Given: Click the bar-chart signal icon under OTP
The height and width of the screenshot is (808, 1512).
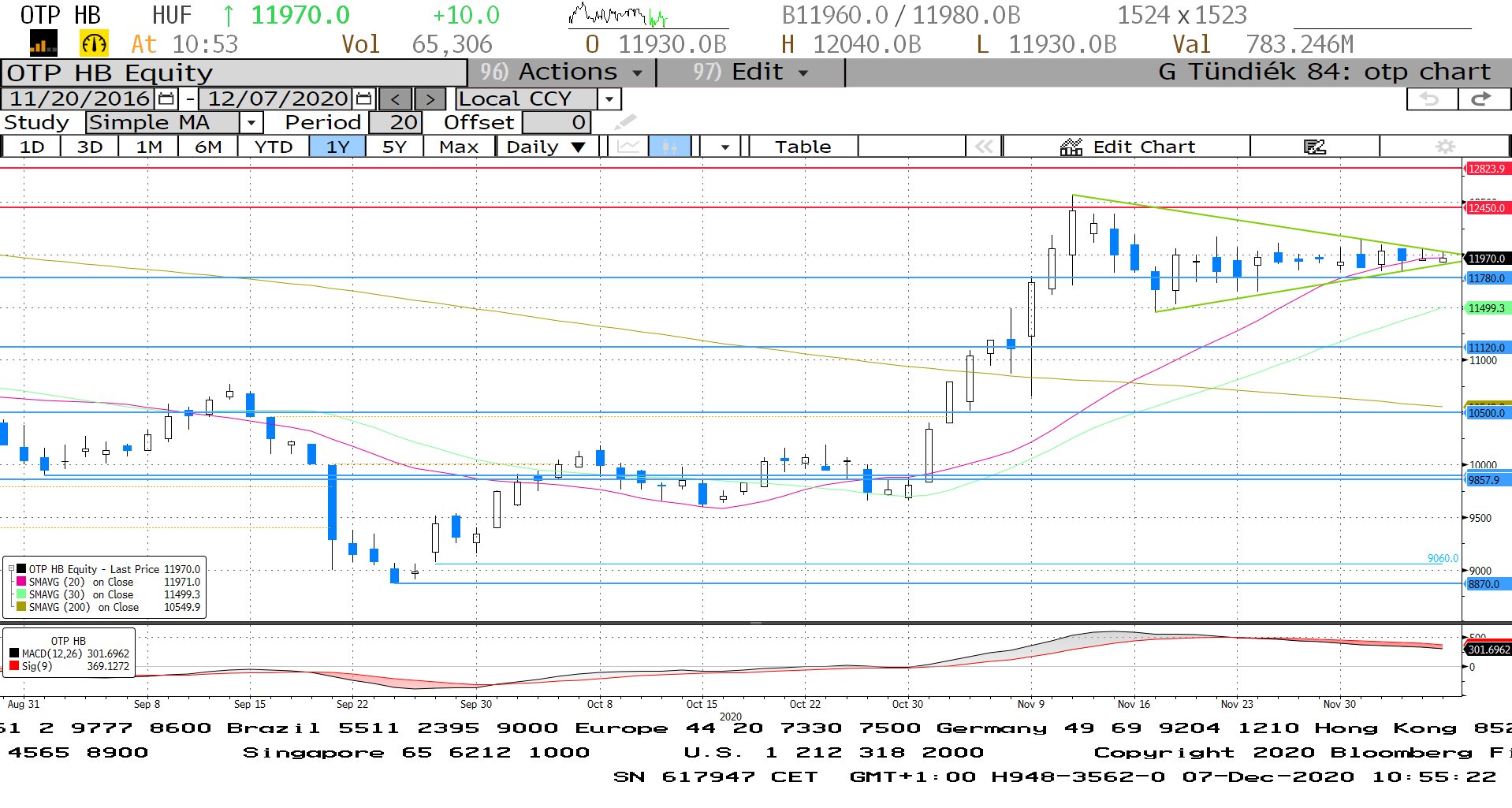Looking at the screenshot, I should tap(43, 43).
